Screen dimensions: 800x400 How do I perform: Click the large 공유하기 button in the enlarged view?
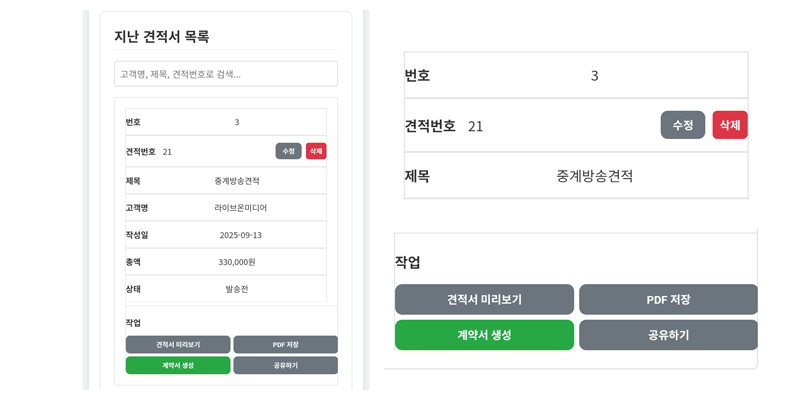pyautogui.click(x=668, y=335)
